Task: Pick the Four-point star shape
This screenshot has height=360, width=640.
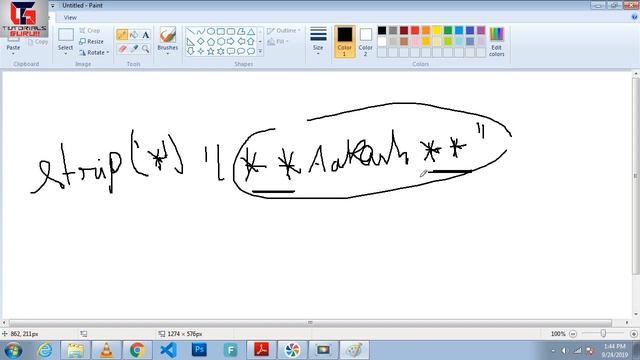Action: [200, 51]
